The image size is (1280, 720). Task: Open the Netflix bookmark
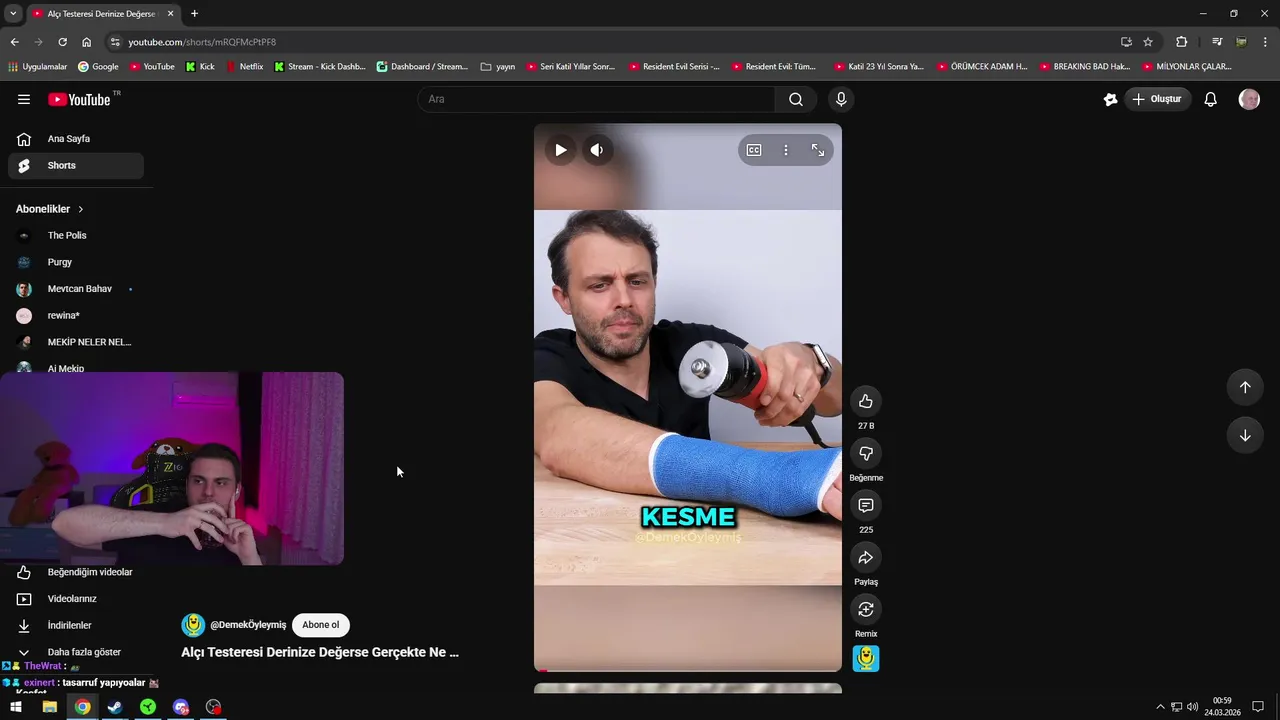pos(245,67)
